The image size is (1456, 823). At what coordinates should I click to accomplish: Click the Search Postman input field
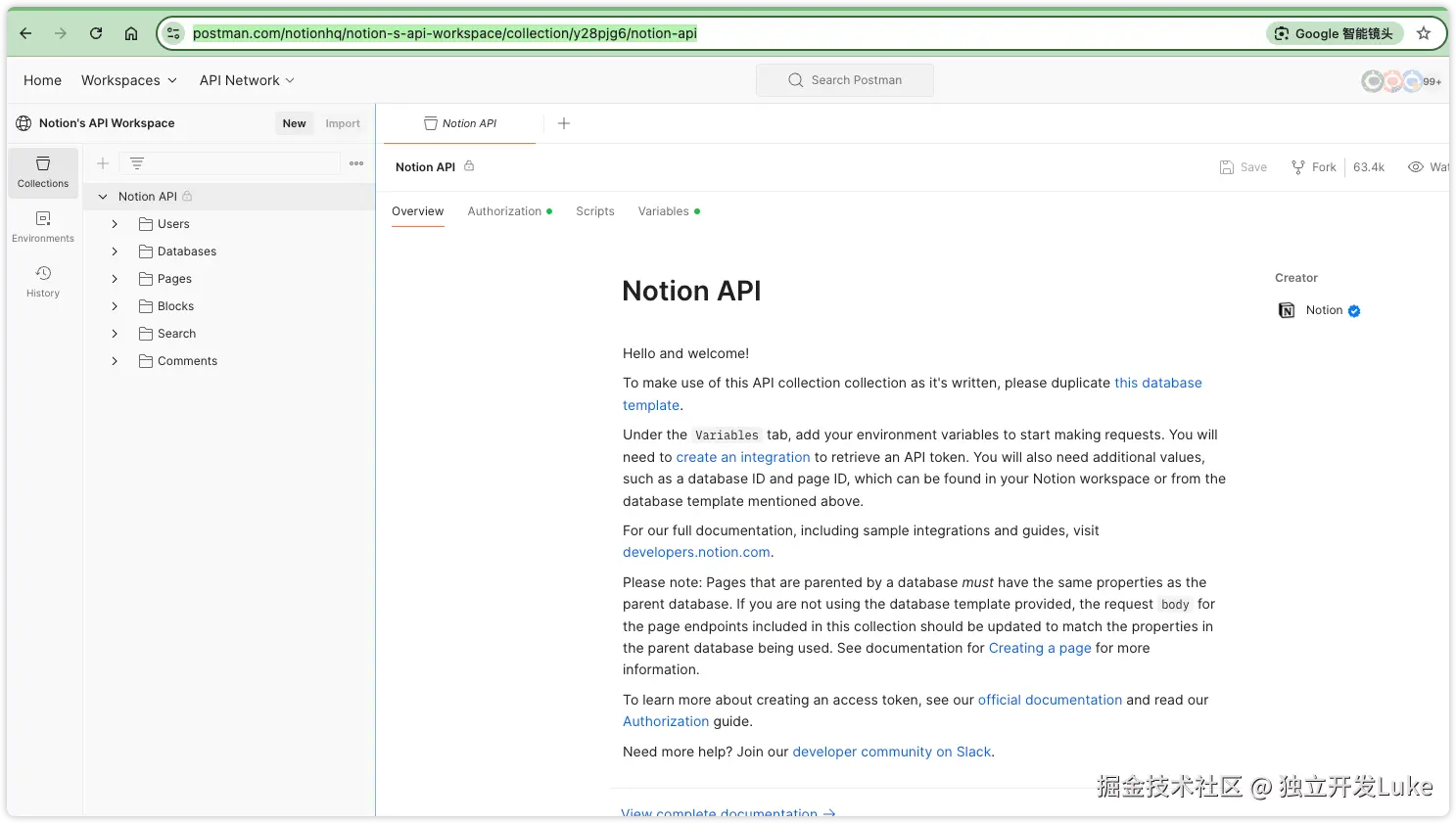point(845,80)
